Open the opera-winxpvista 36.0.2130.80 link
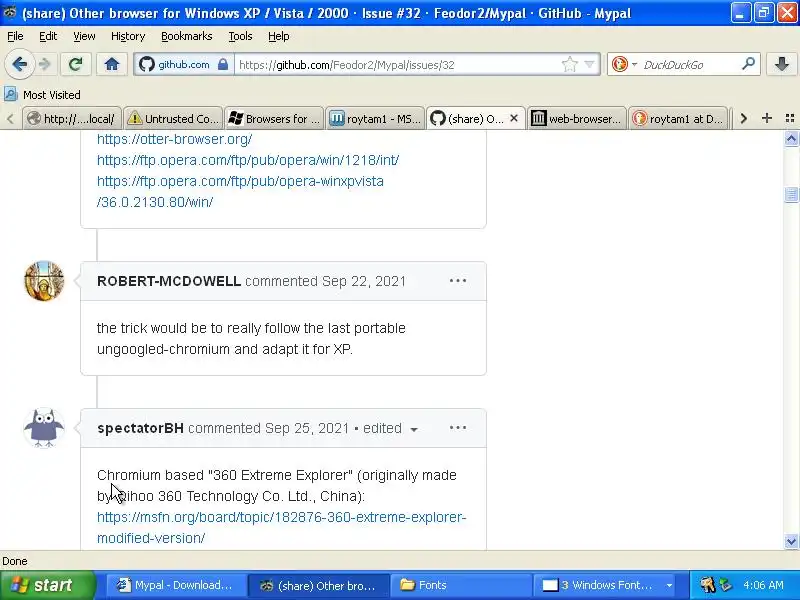This screenshot has width=800, height=600. (x=240, y=191)
